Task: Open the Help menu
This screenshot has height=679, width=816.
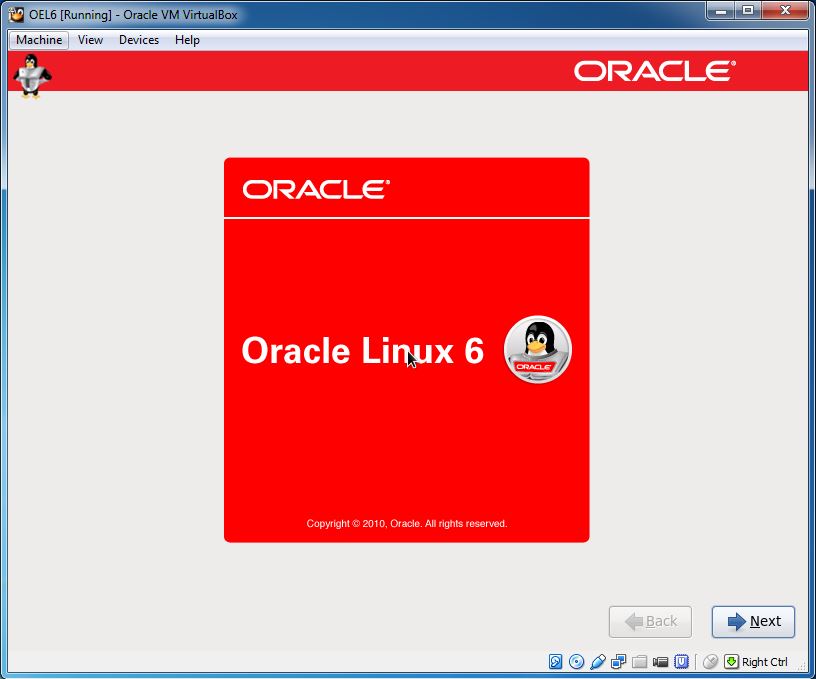Action: [186, 40]
